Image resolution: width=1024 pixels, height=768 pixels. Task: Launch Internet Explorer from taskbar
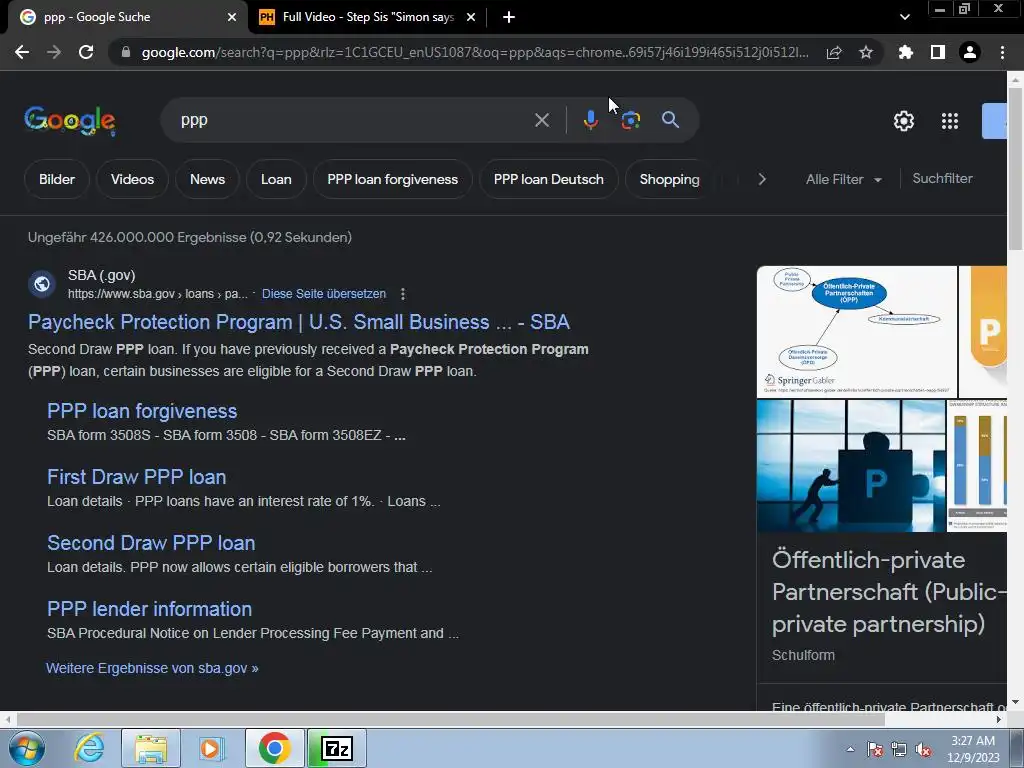tap(89, 748)
